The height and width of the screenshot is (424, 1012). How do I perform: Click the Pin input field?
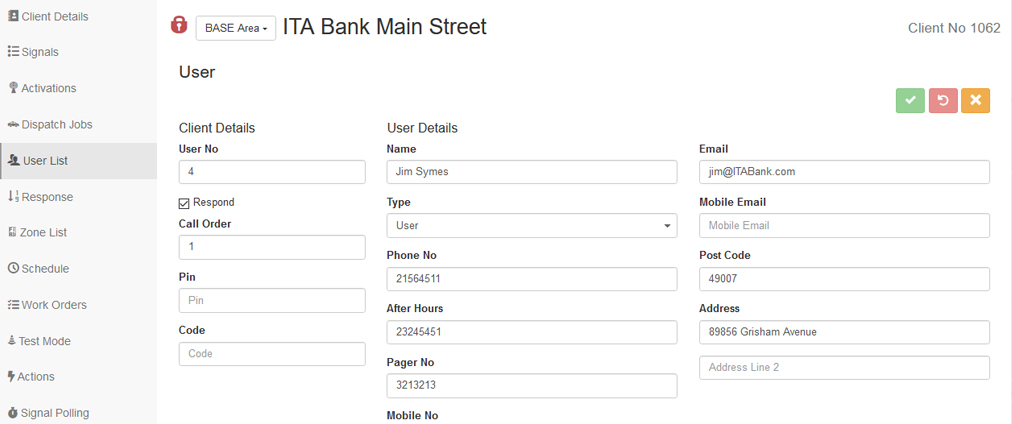coord(272,300)
